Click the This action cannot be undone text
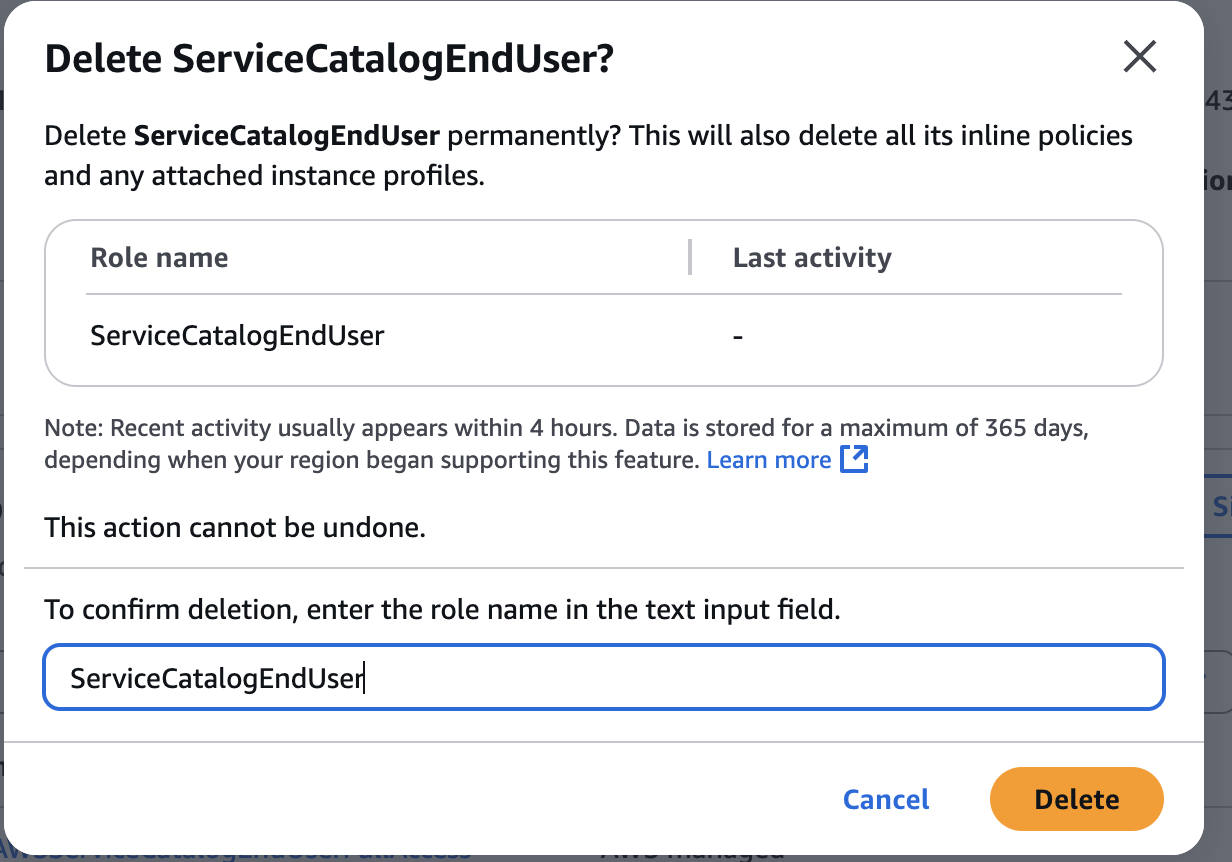The height and width of the screenshot is (862, 1232). [x=235, y=527]
